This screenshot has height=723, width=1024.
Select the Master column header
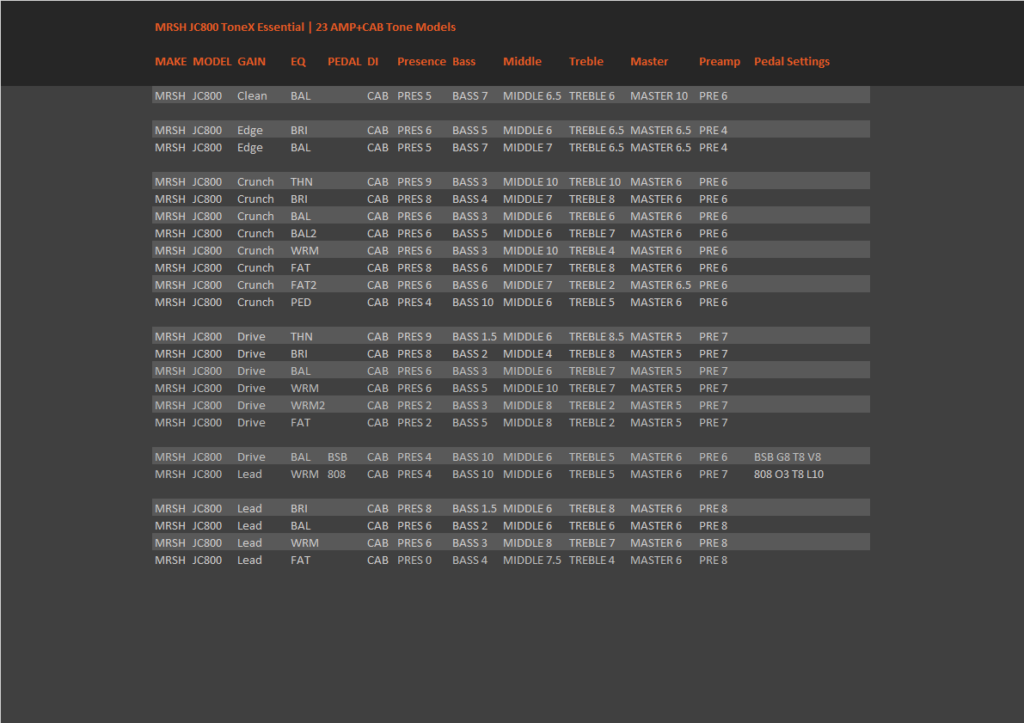pyautogui.click(x=649, y=61)
